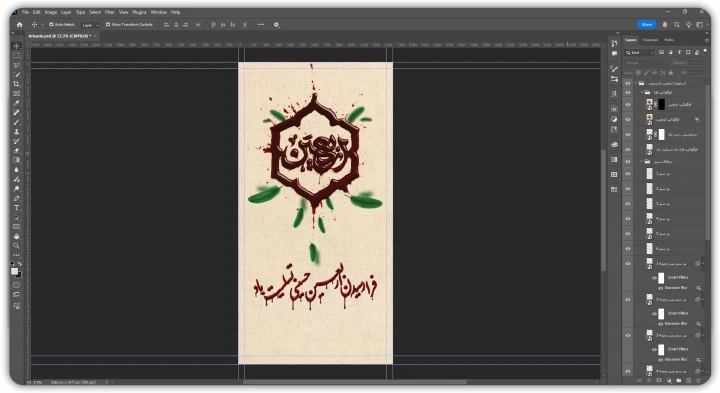
Task: Open the Comments panel icon
Action: [x=614, y=54]
